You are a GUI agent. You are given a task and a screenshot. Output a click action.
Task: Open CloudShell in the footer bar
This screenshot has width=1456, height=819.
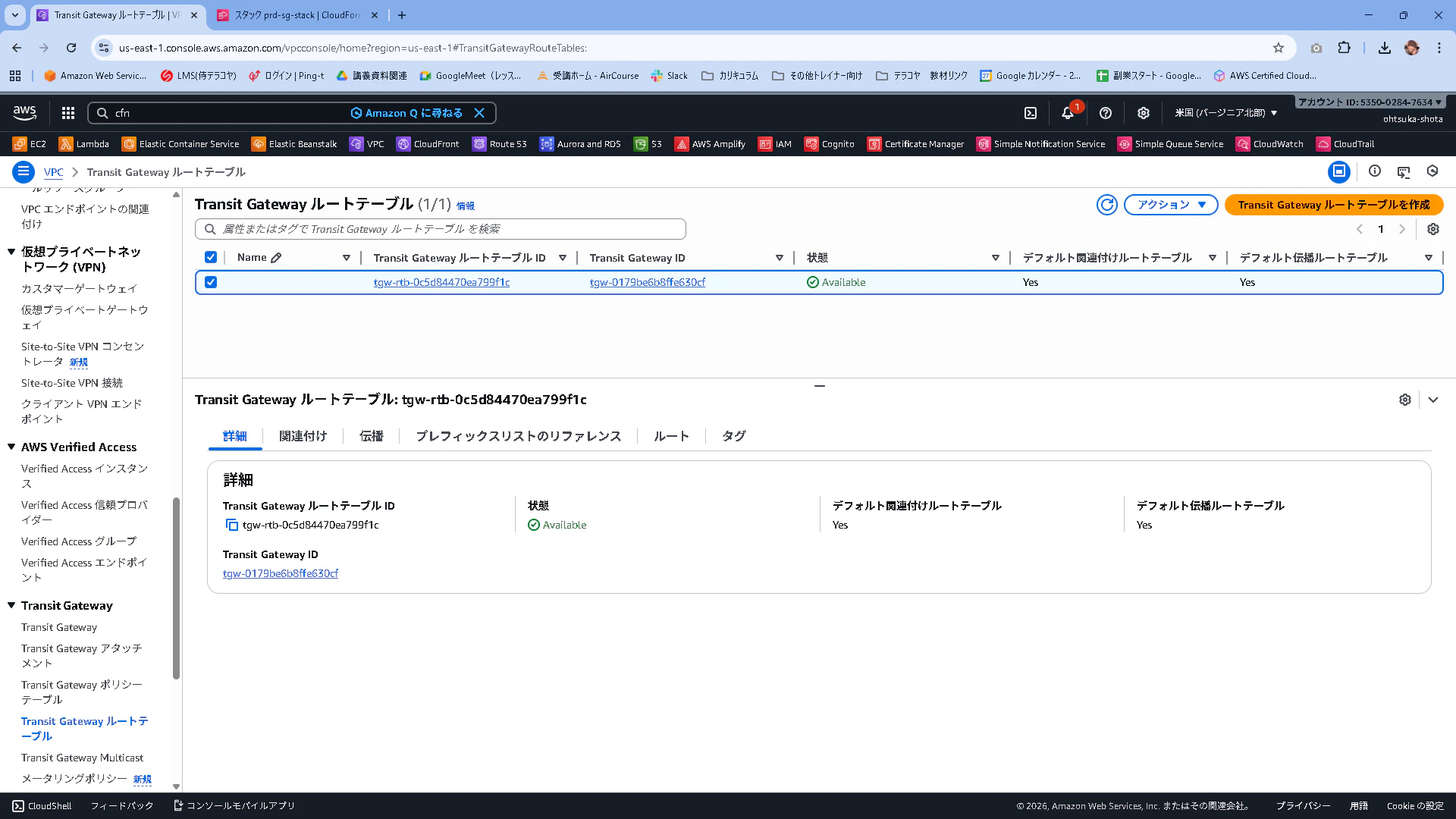(x=42, y=806)
